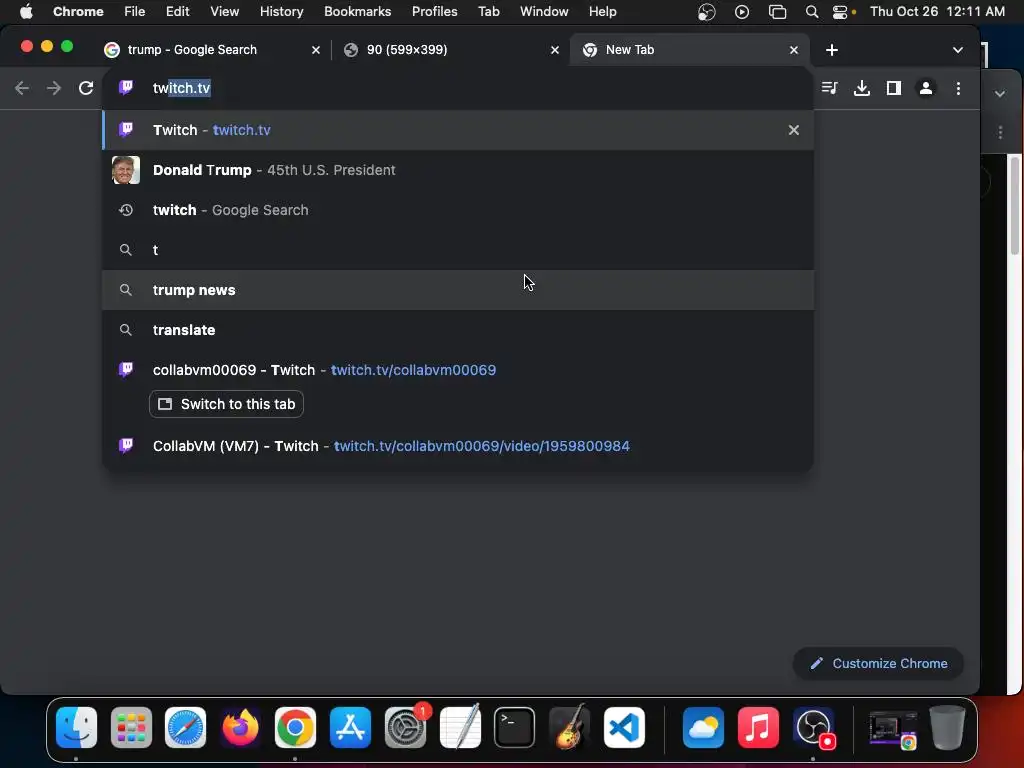1024x768 pixels.
Task: Select Donald Trump 45th U.S. President suggestion
Action: point(458,170)
